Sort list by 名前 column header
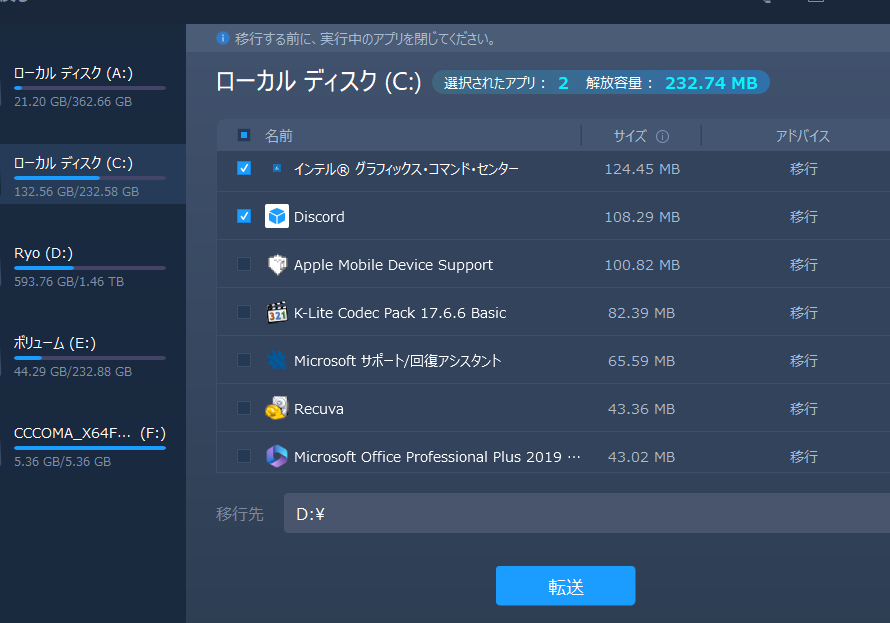This screenshot has width=890, height=623. [279, 136]
